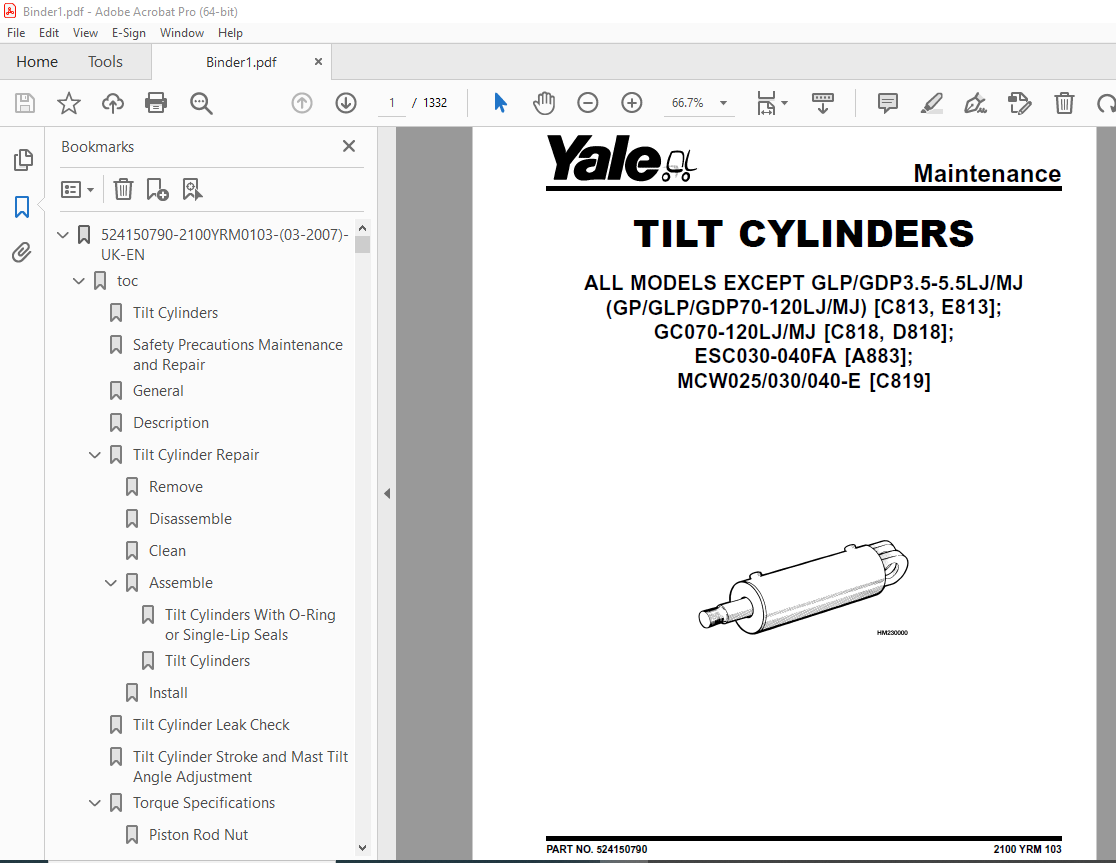Open the File menu
The height and width of the screenshot is (863, 1116).
click(x=16, y=33)
